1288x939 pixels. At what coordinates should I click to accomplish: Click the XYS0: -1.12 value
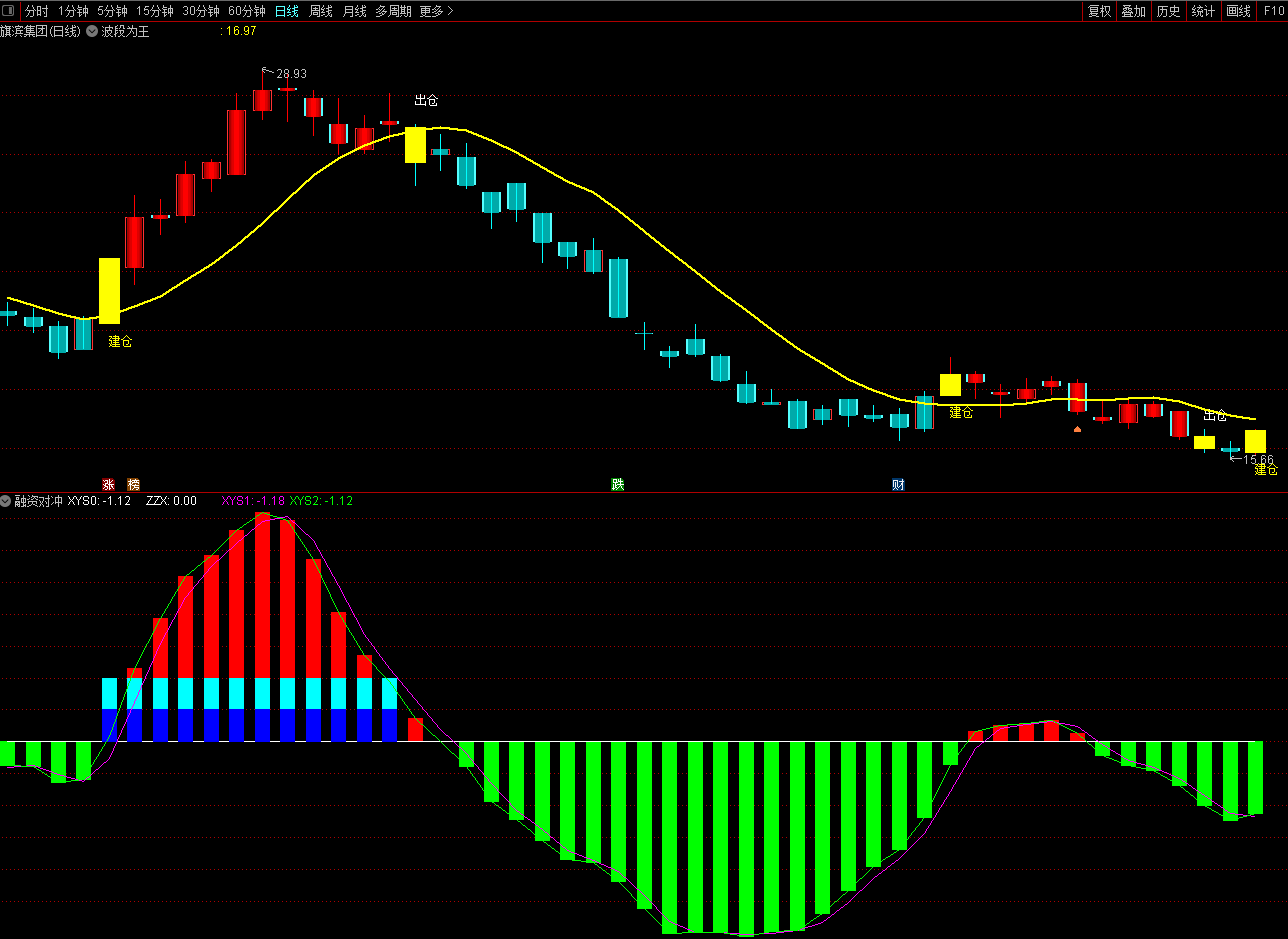click(99, 501)
